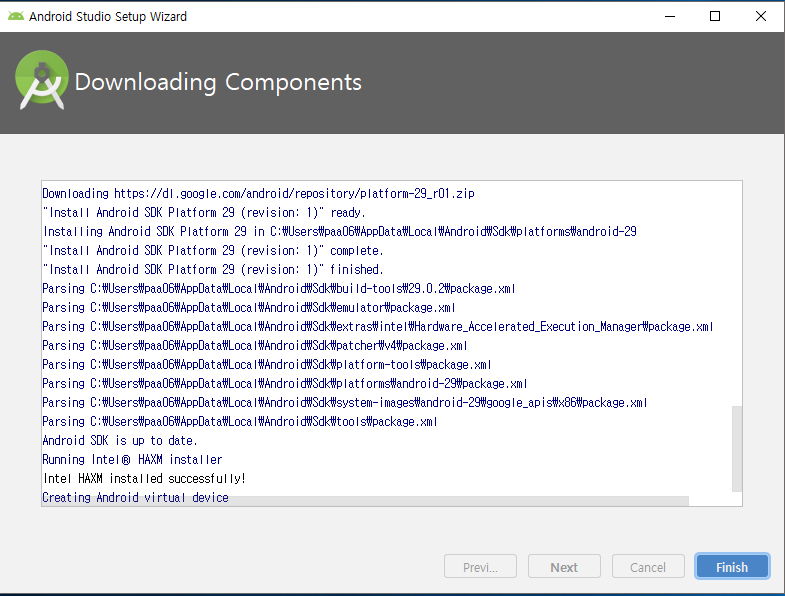Image resolution: width=785 pixels, height=596 pixels.
Task: Click the Parsing Sdk\tools package.xml line
Action: (x=240, y=422)
